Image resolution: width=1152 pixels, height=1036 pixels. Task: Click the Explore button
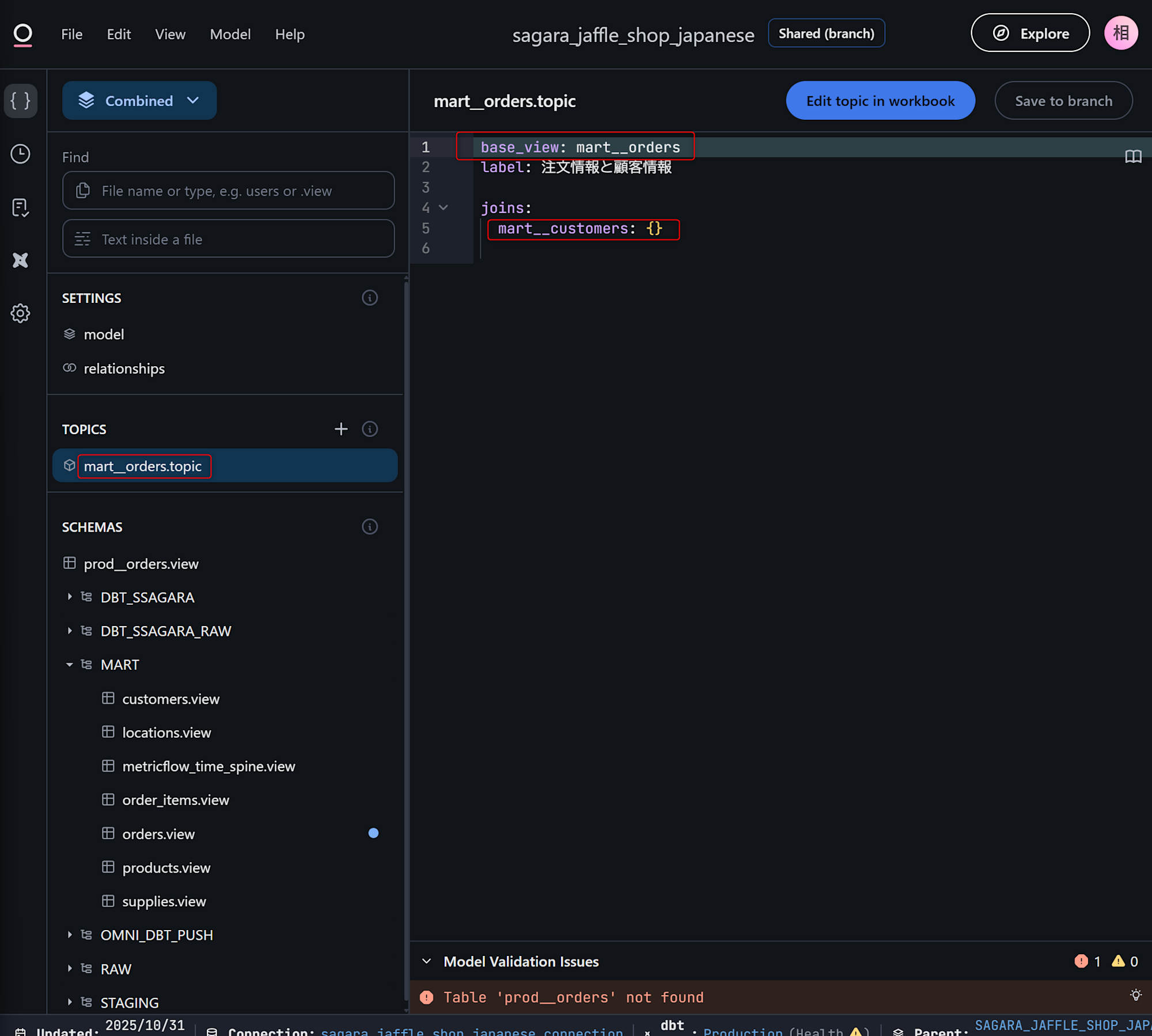(1030, 33)
